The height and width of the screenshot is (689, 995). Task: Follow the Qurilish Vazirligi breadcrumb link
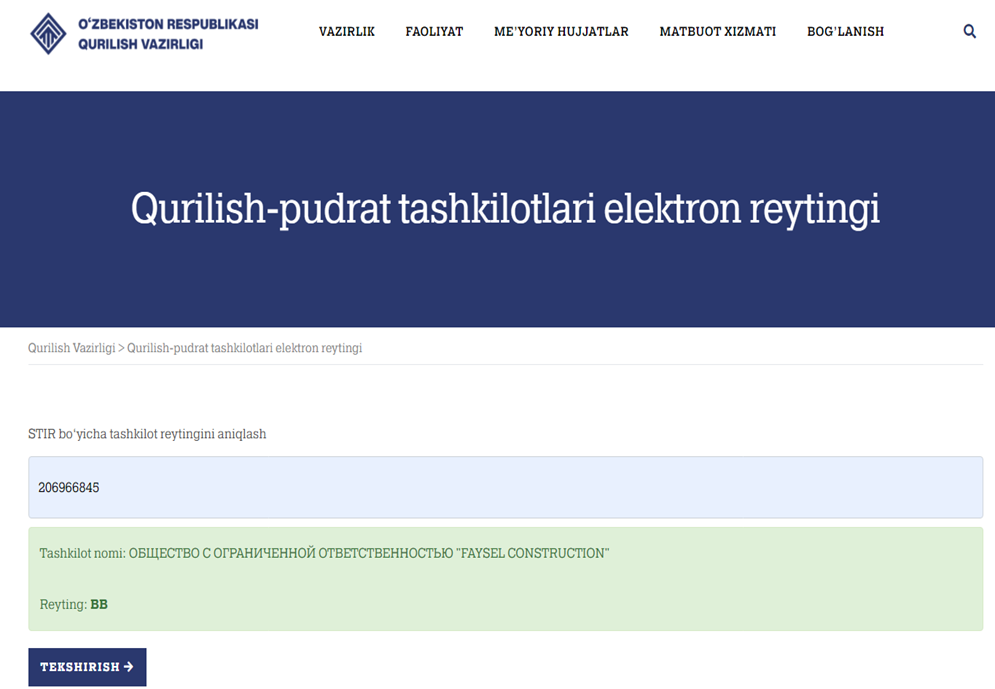[72, 348]
